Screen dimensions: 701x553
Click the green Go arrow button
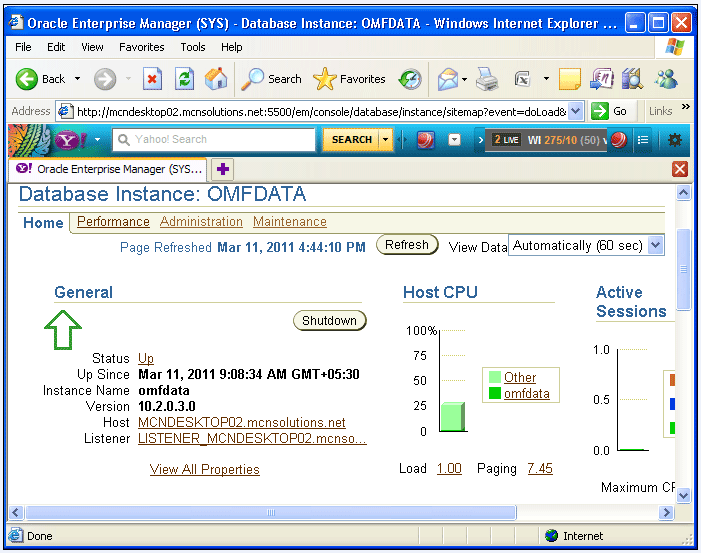coord(600,111)
